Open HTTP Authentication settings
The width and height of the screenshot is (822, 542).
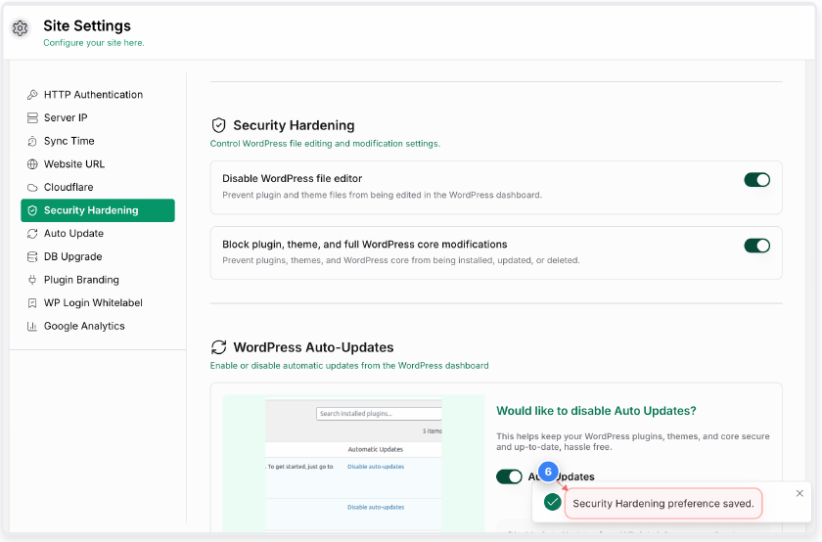[98, 95]
